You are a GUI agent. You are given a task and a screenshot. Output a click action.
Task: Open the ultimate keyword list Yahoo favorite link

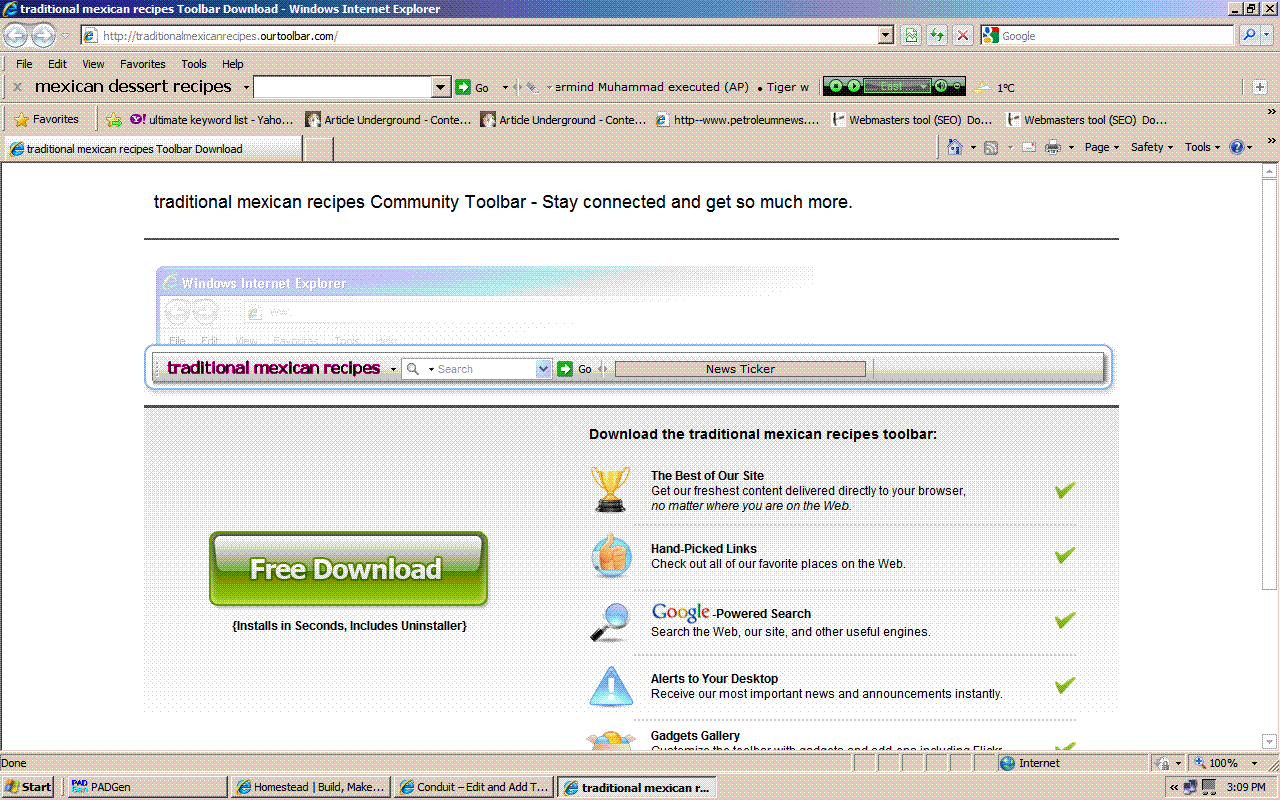(x=212, y=120)
